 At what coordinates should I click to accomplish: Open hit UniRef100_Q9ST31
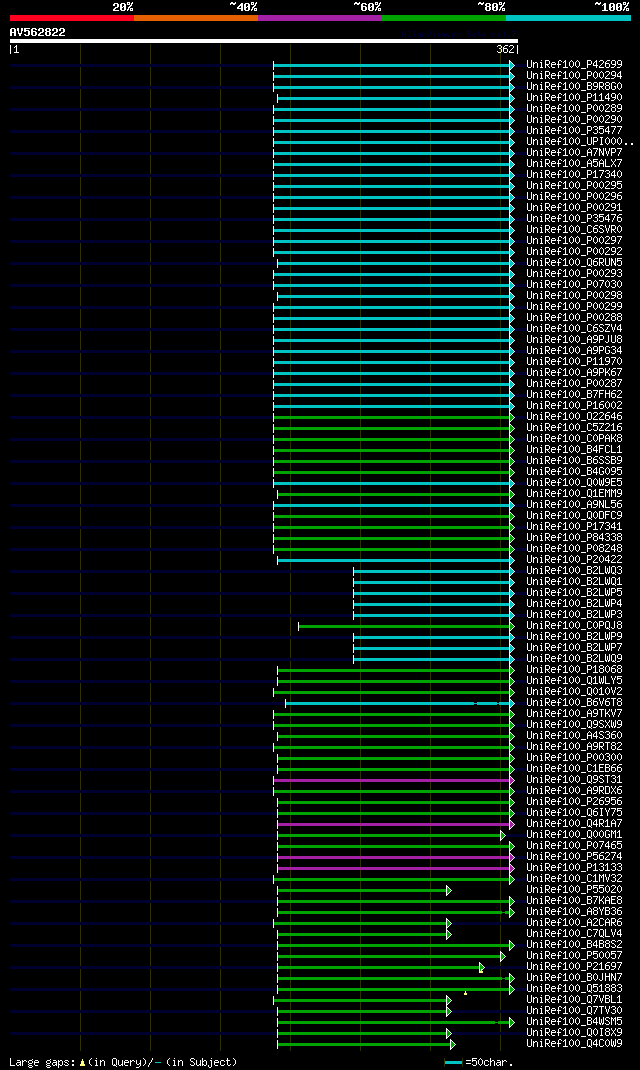pyautogui.click(x=574, y=779)
